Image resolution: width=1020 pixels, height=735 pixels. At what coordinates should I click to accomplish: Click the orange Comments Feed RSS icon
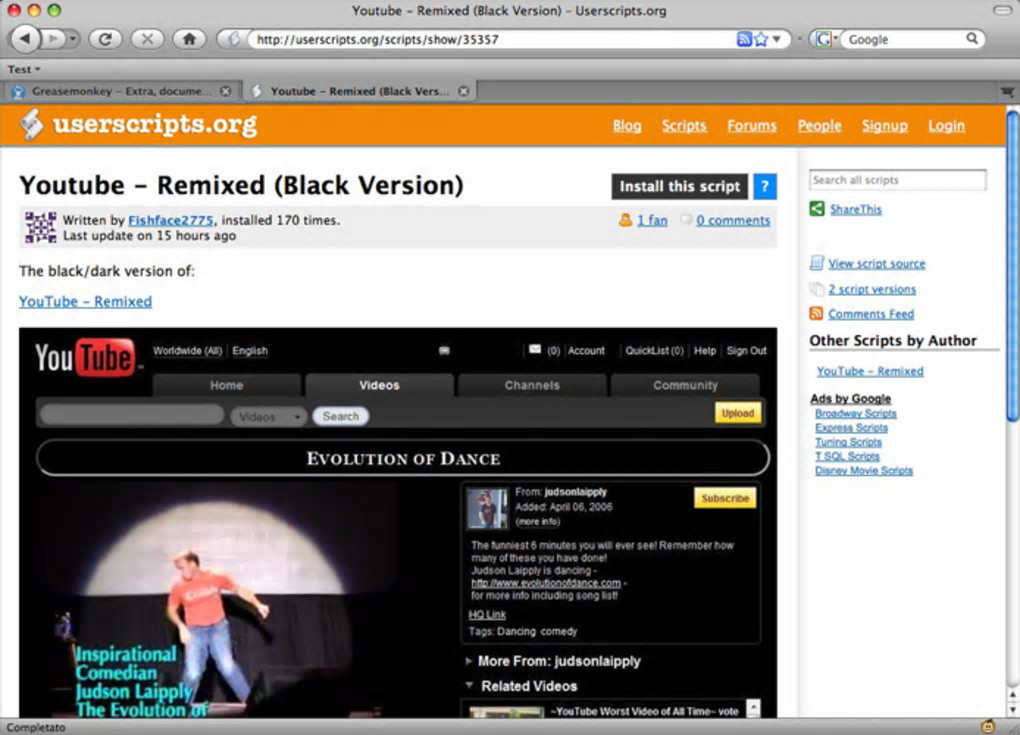pyautogui.click(x=816, y=314)
